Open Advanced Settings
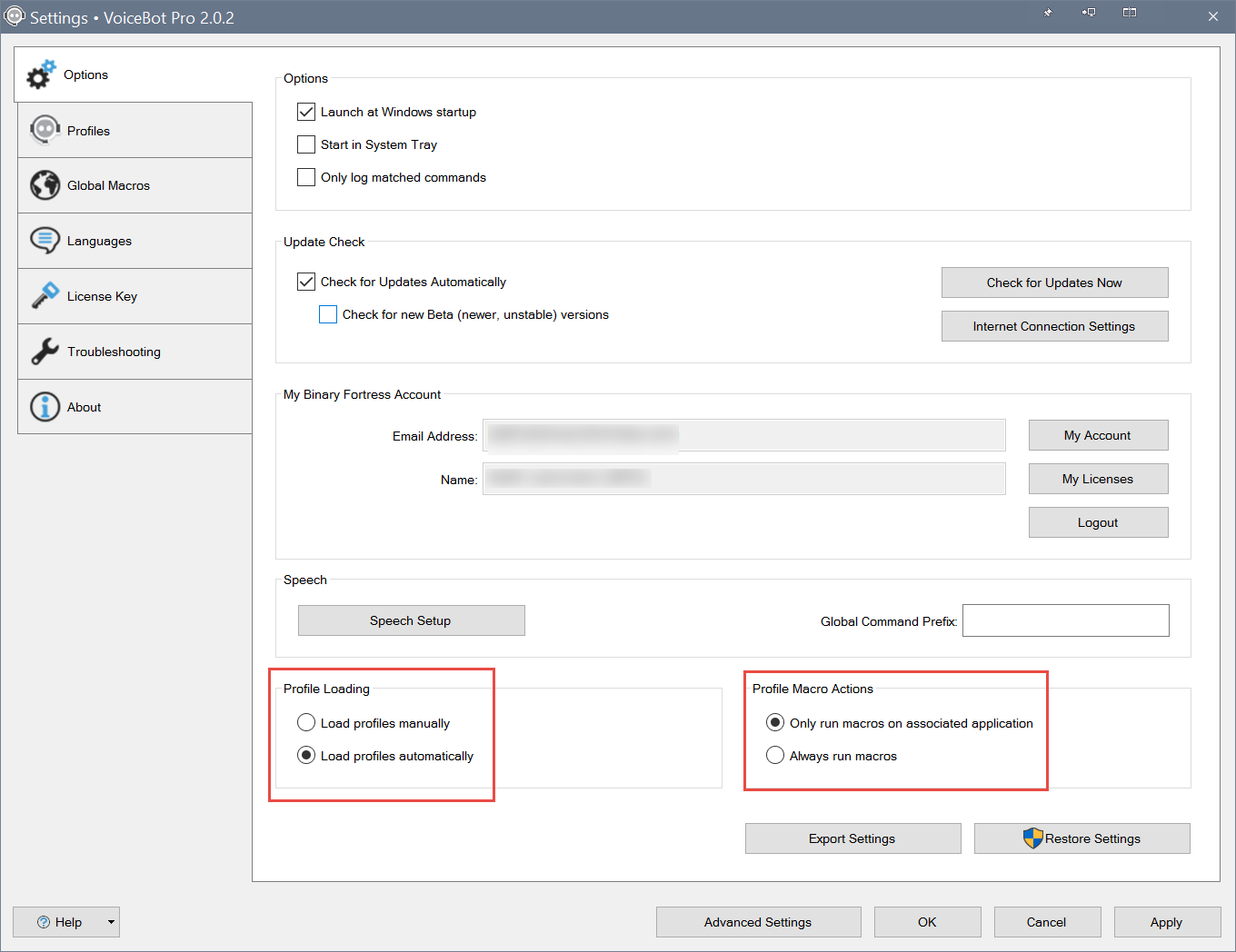Viewport: 1236px width, 952px height. tap(758, 922)
